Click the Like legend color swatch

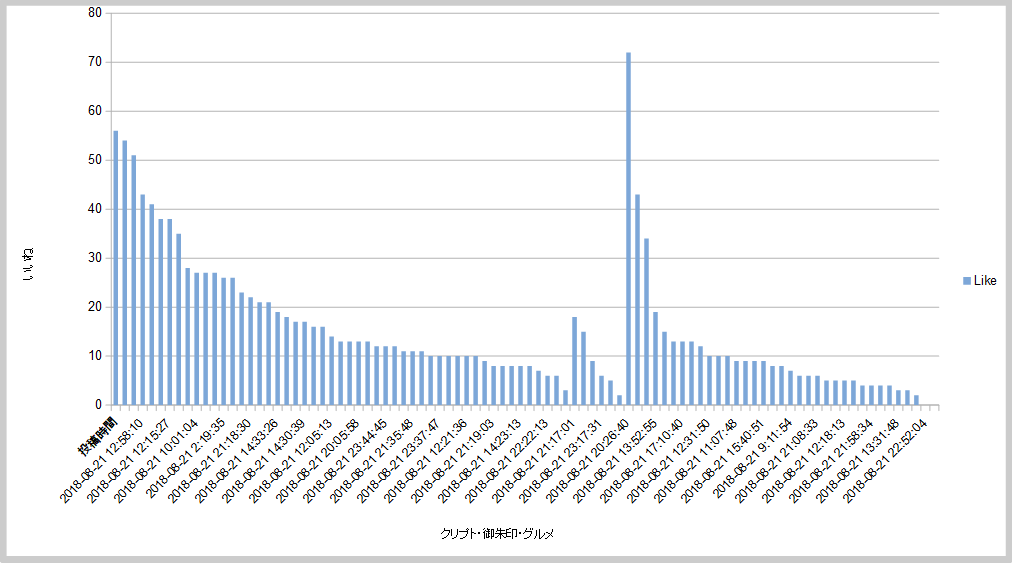pyautogui.click(x=966, y=281)
